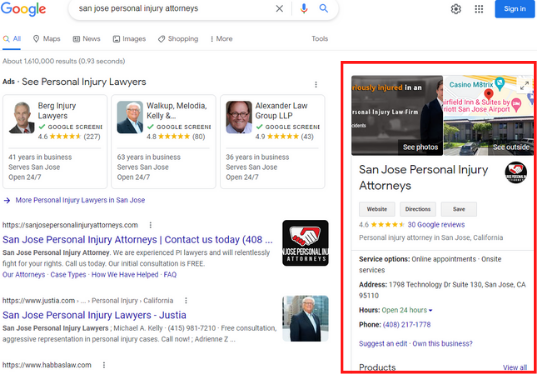Switch to the Images tab

click(x=129, y=39)
